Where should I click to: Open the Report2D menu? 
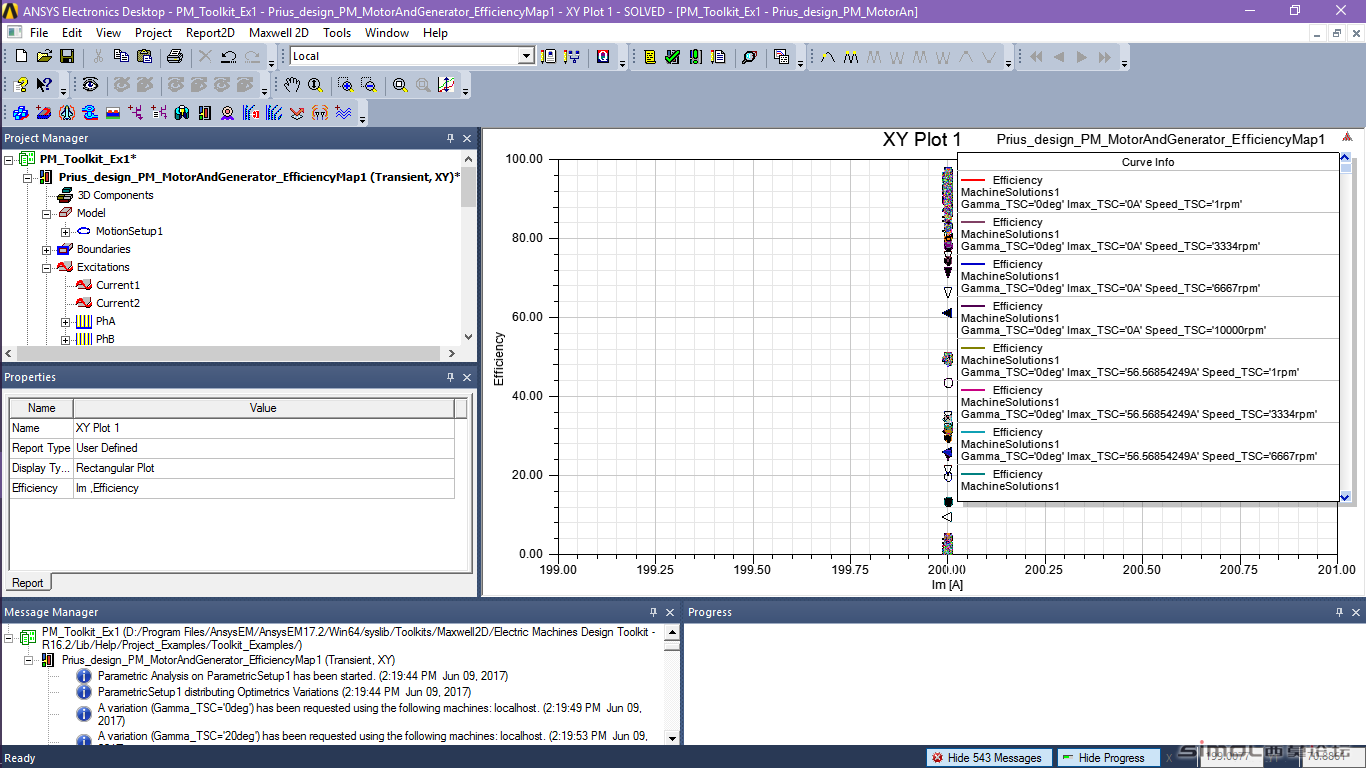tap(210, 33)
